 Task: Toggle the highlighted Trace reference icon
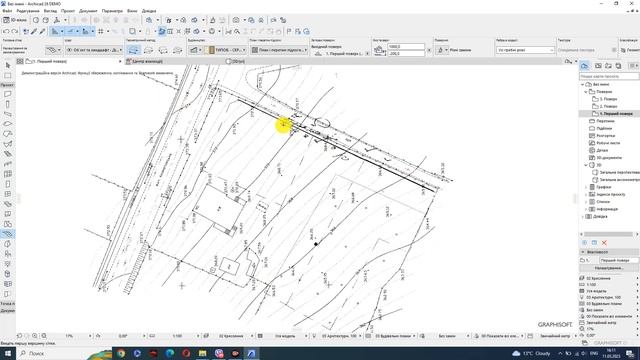pyautogui.click(x=162, y=31)
